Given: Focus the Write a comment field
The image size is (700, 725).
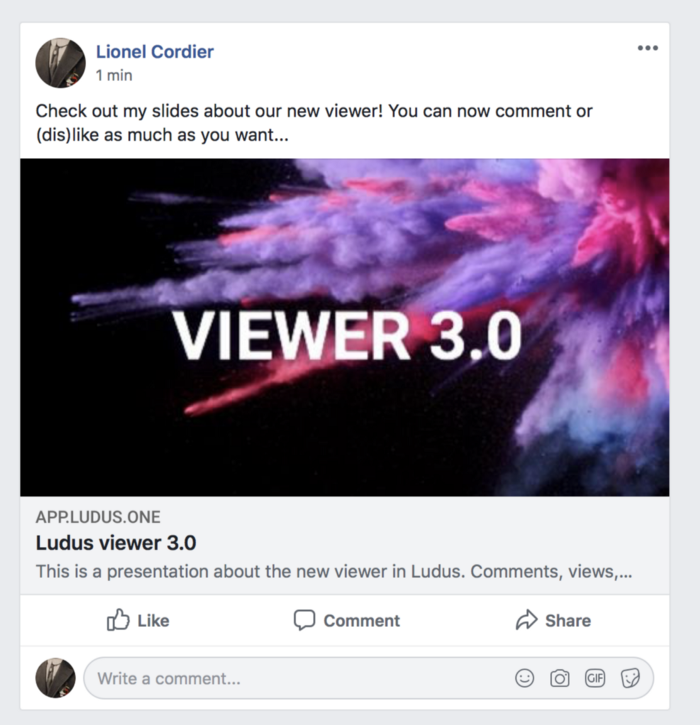Looking at the screenshot, I should tap(368, 678).
